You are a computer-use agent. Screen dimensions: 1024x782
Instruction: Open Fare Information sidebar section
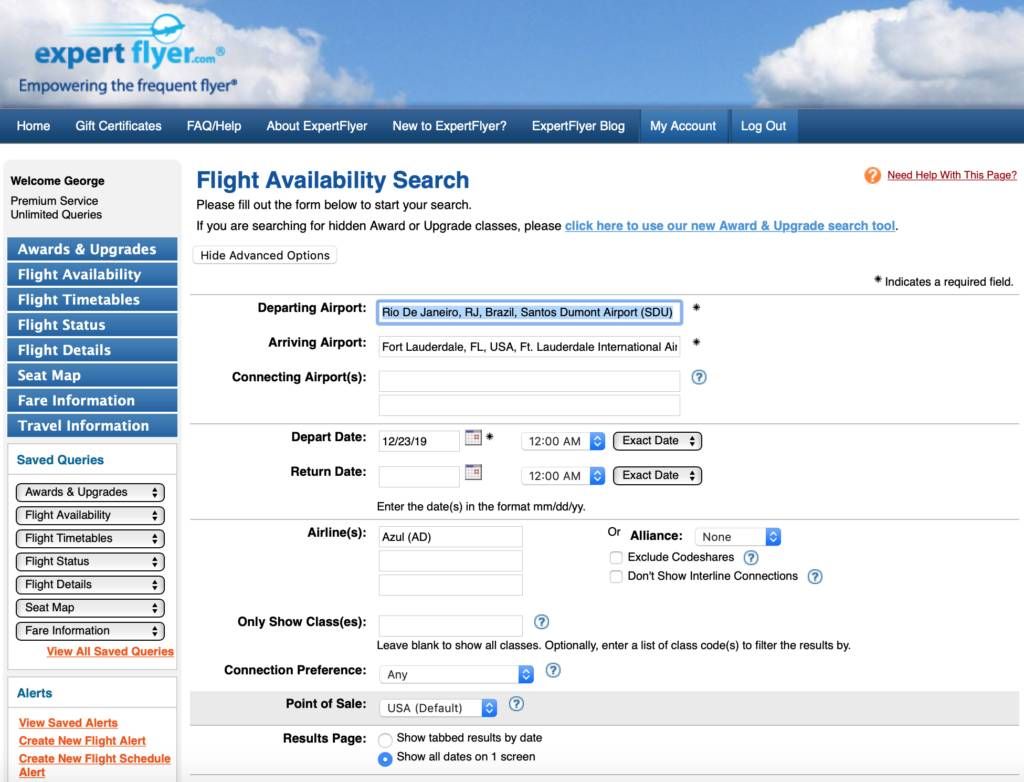(x=92, y=400)
